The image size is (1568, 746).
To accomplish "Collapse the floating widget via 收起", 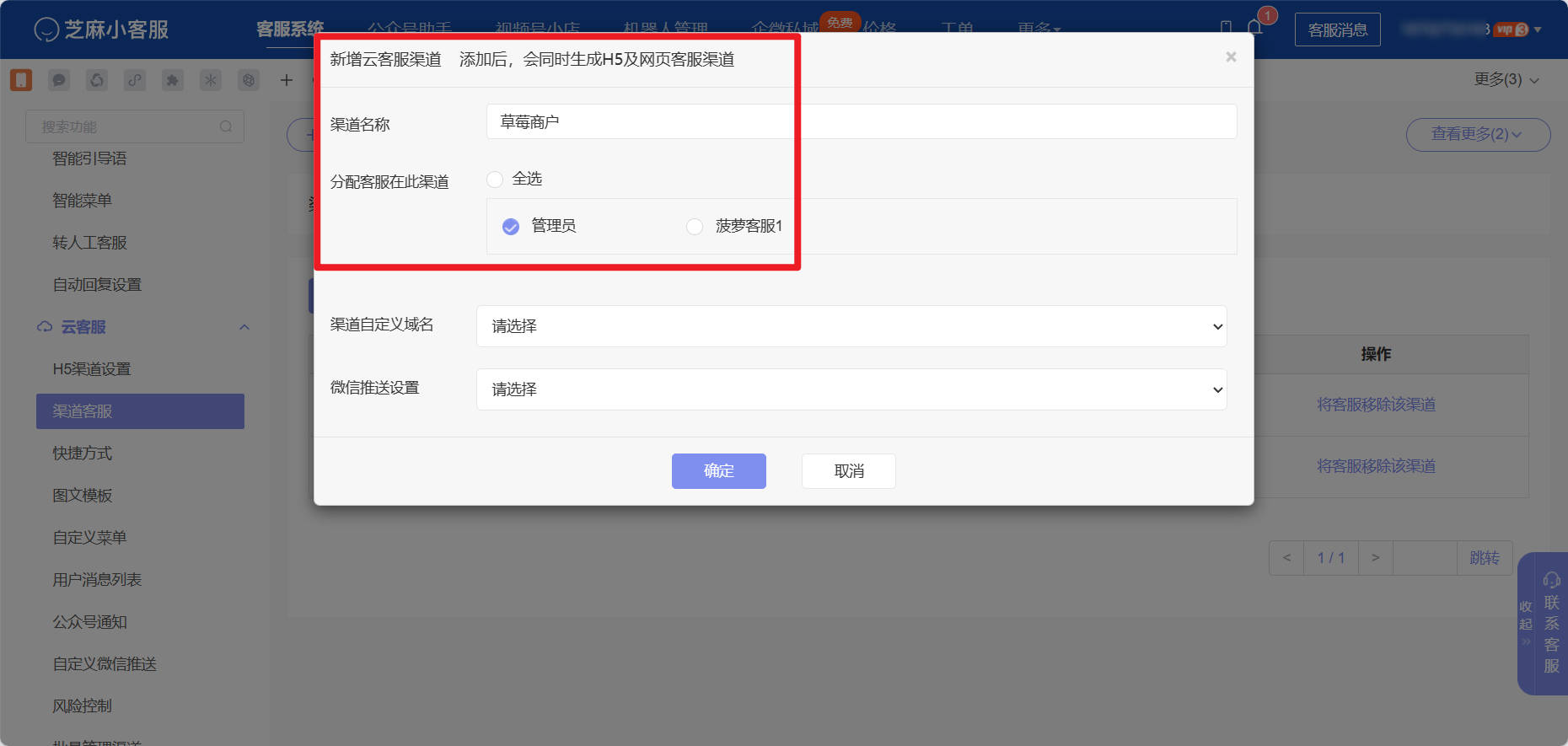I will pos(1526,622).
